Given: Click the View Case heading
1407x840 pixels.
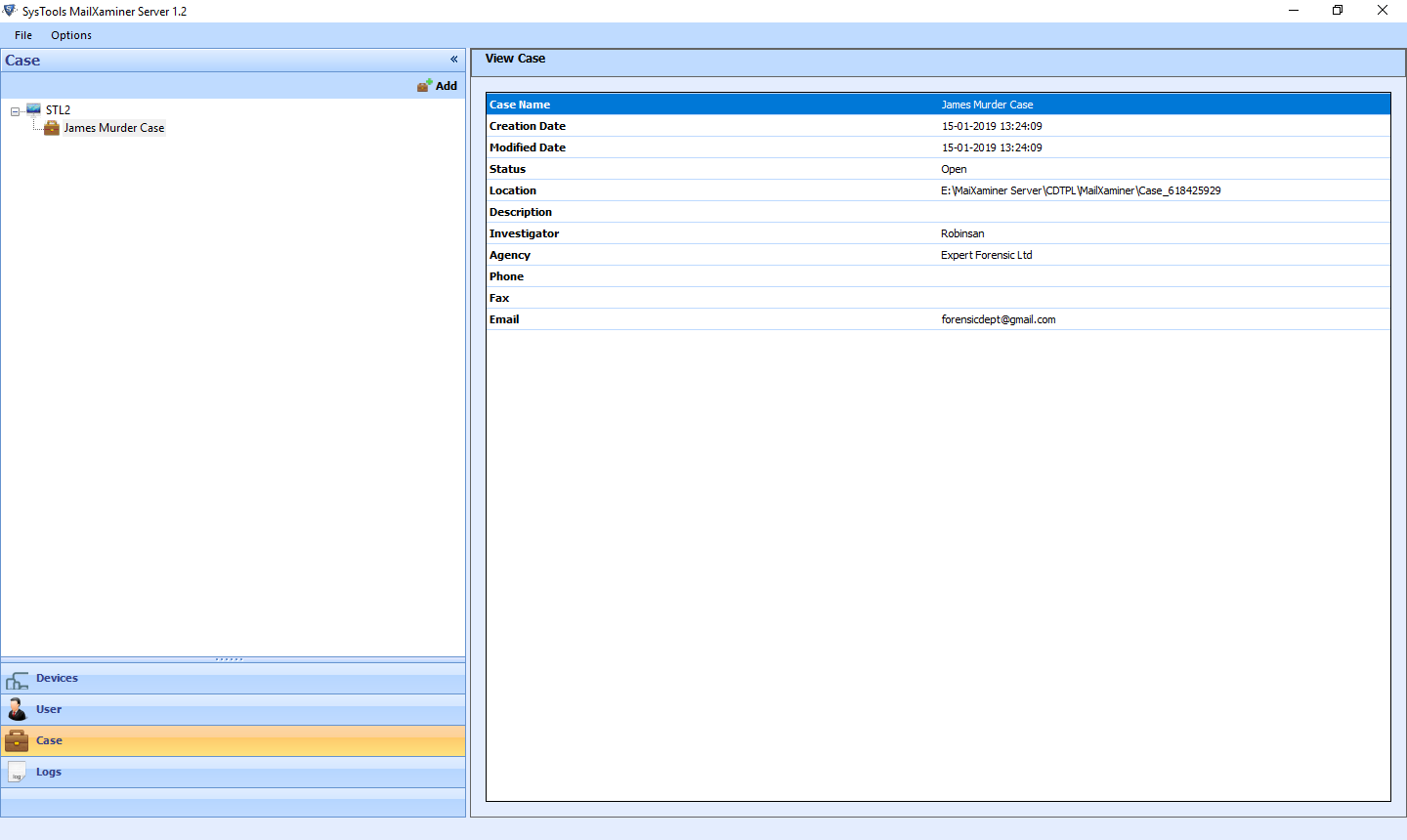Looking at the screenshot, I should point(515,59).
